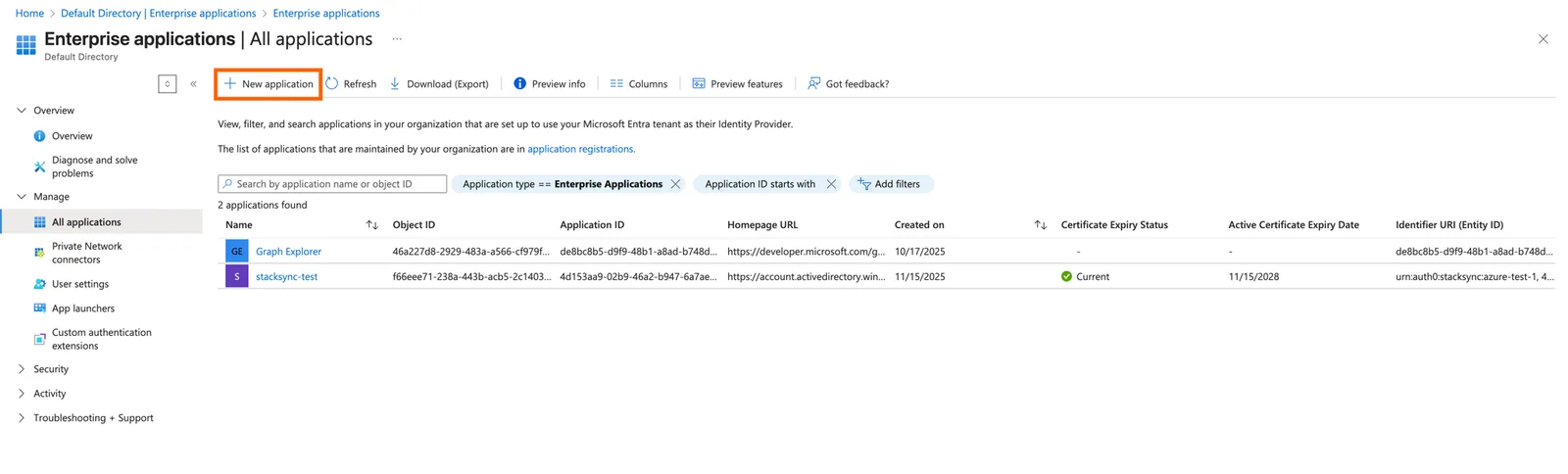Open Custom authentication extensions

(101, 339)
